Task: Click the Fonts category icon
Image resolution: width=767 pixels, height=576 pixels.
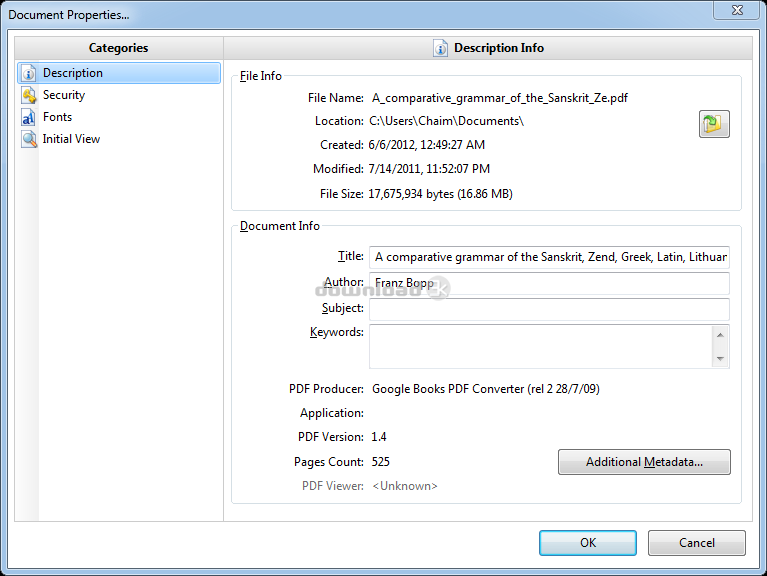Action: (x=28, y=117)
